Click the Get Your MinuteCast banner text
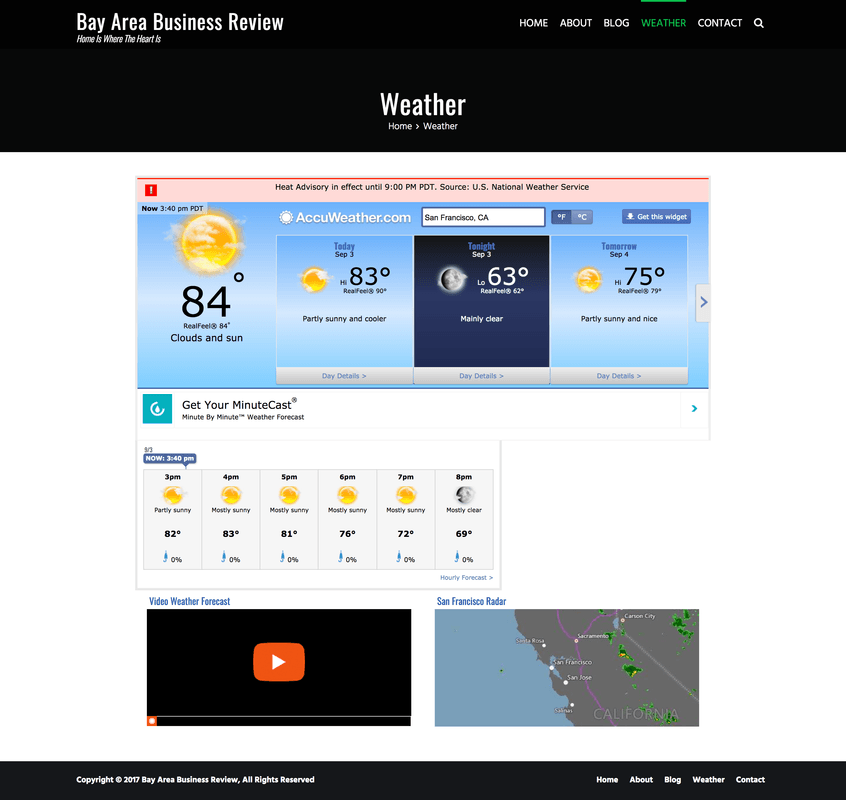Screen dimensions: 846x800 (x=239, y=405)
